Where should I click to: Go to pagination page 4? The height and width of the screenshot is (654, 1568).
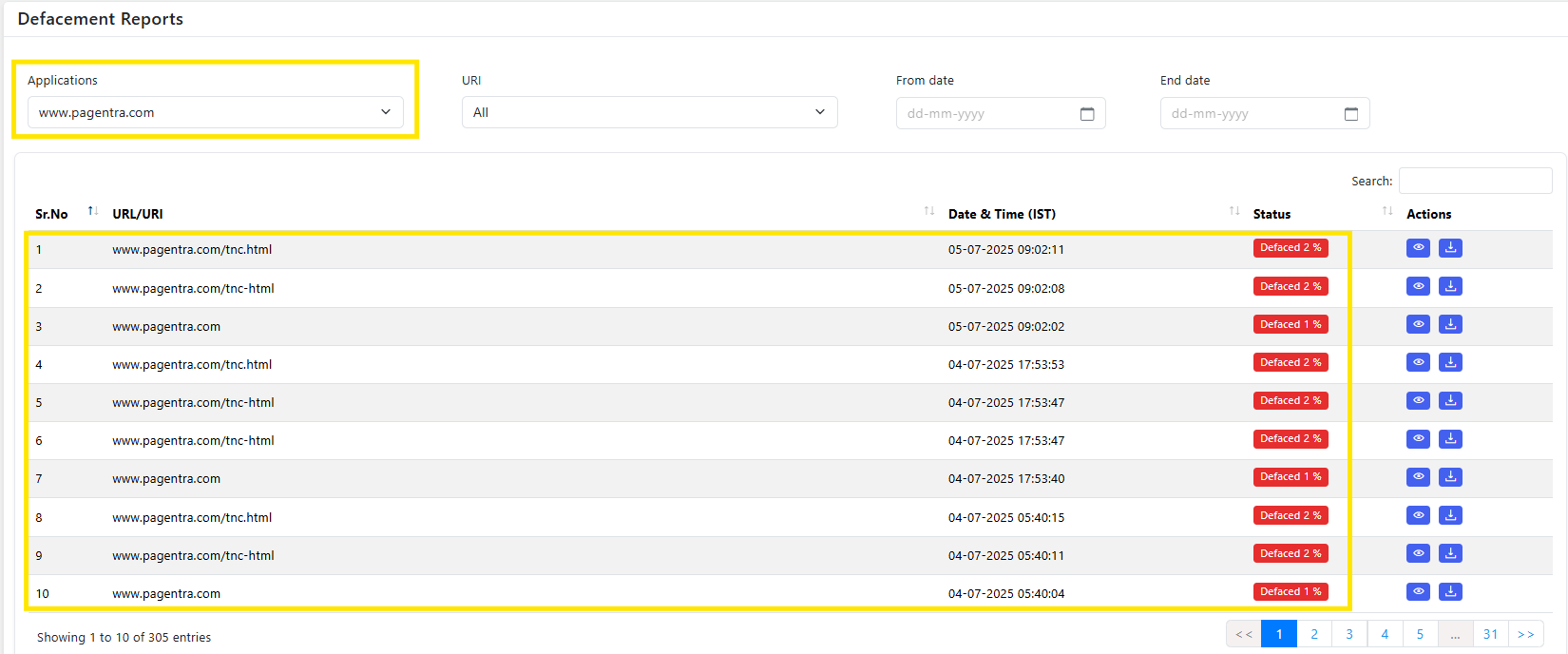[1385, 634]
